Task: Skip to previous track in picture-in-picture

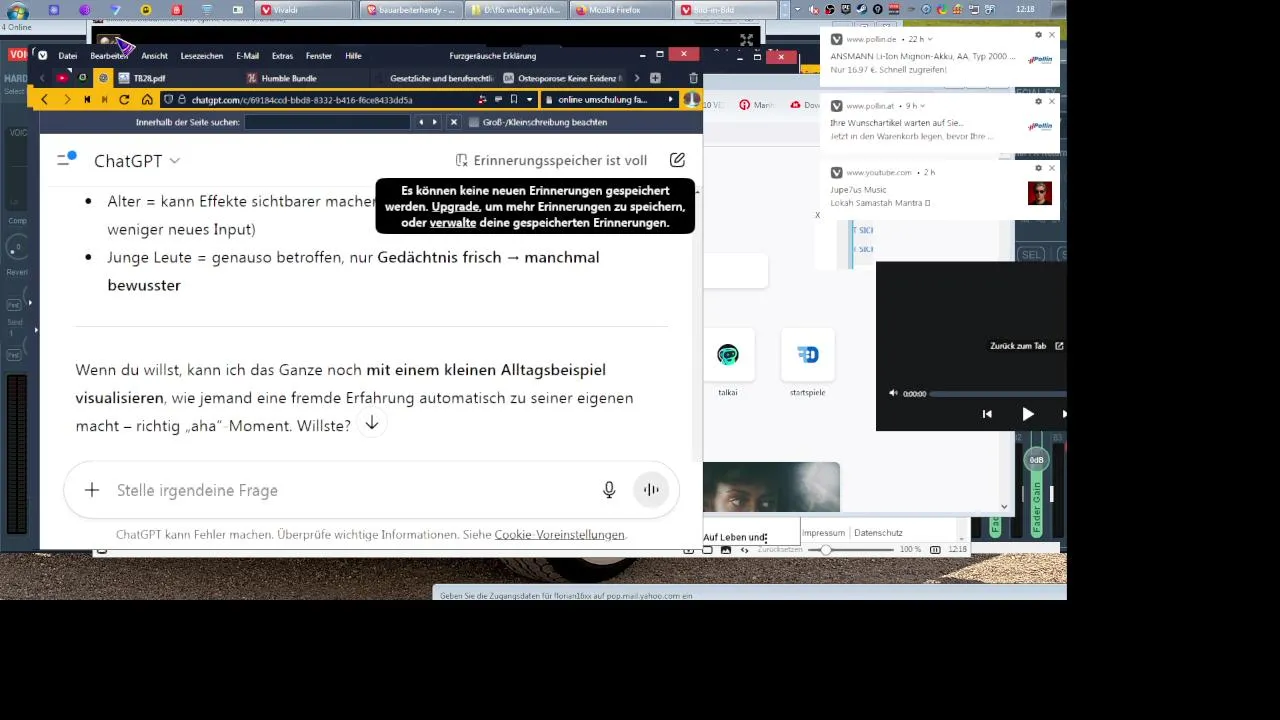Action: click(987, 414)
